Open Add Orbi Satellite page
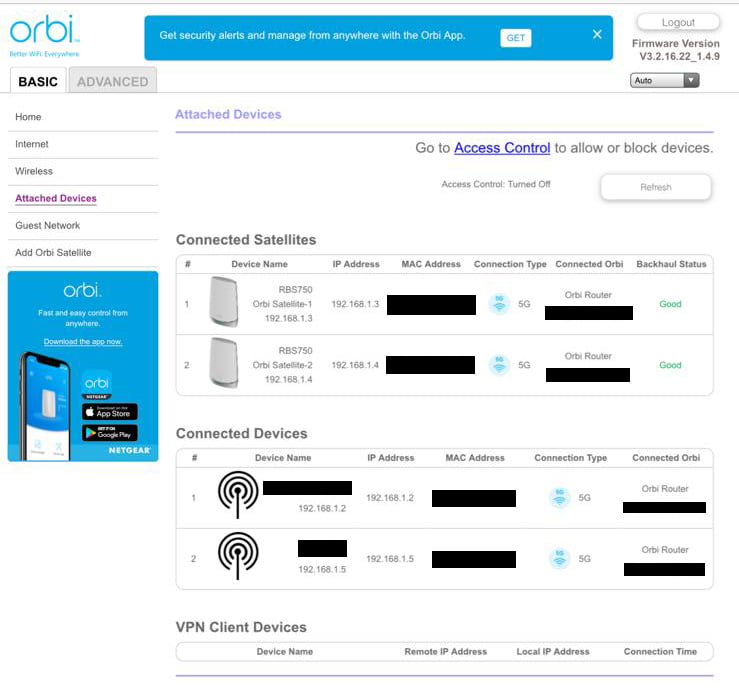Viewport: 739px width, 693px height. (x=53, y=253)
